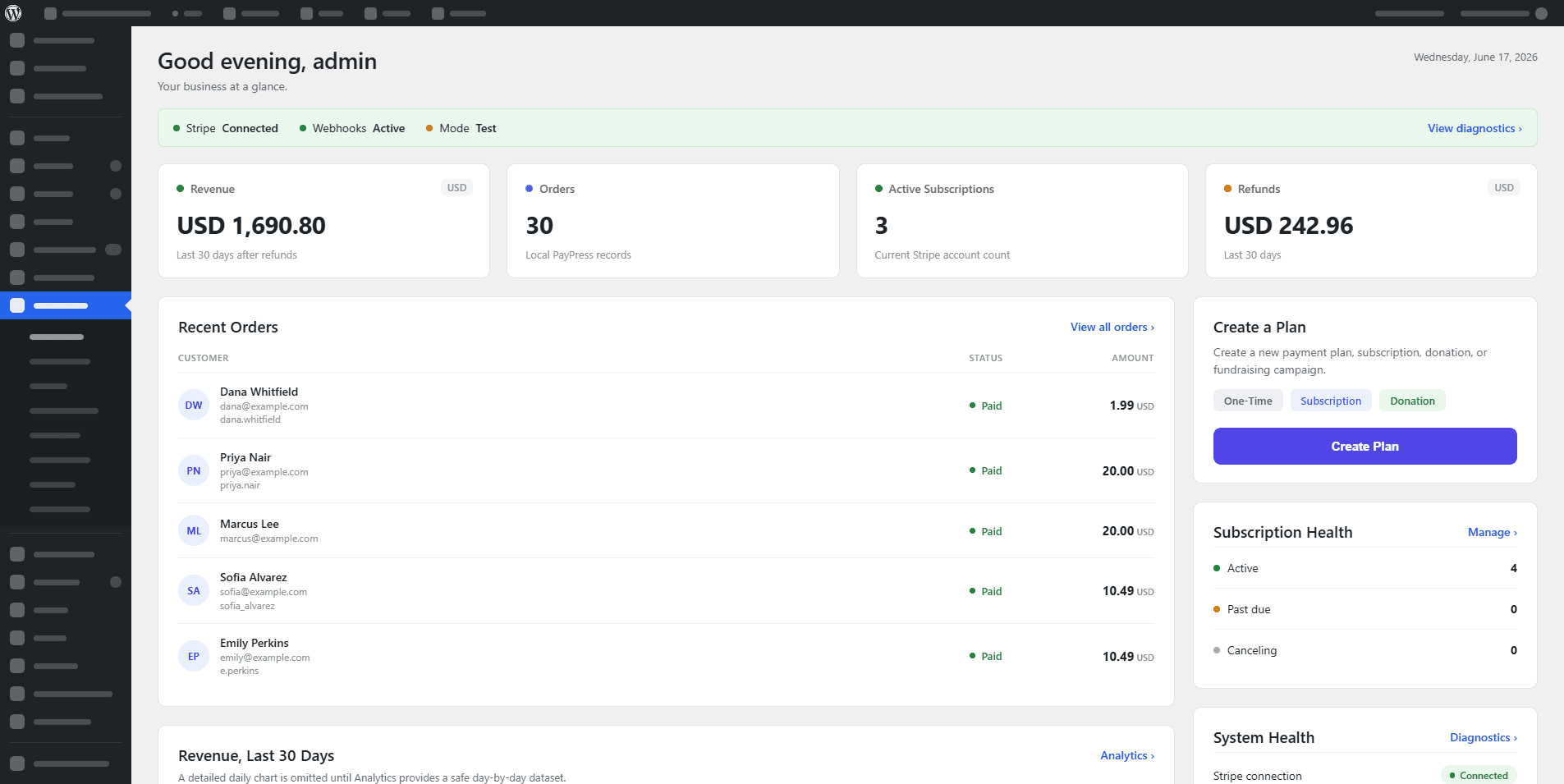Click Dana Whitfield customer name
Viewport: 1564px width, 784px height.
[259, 392]
